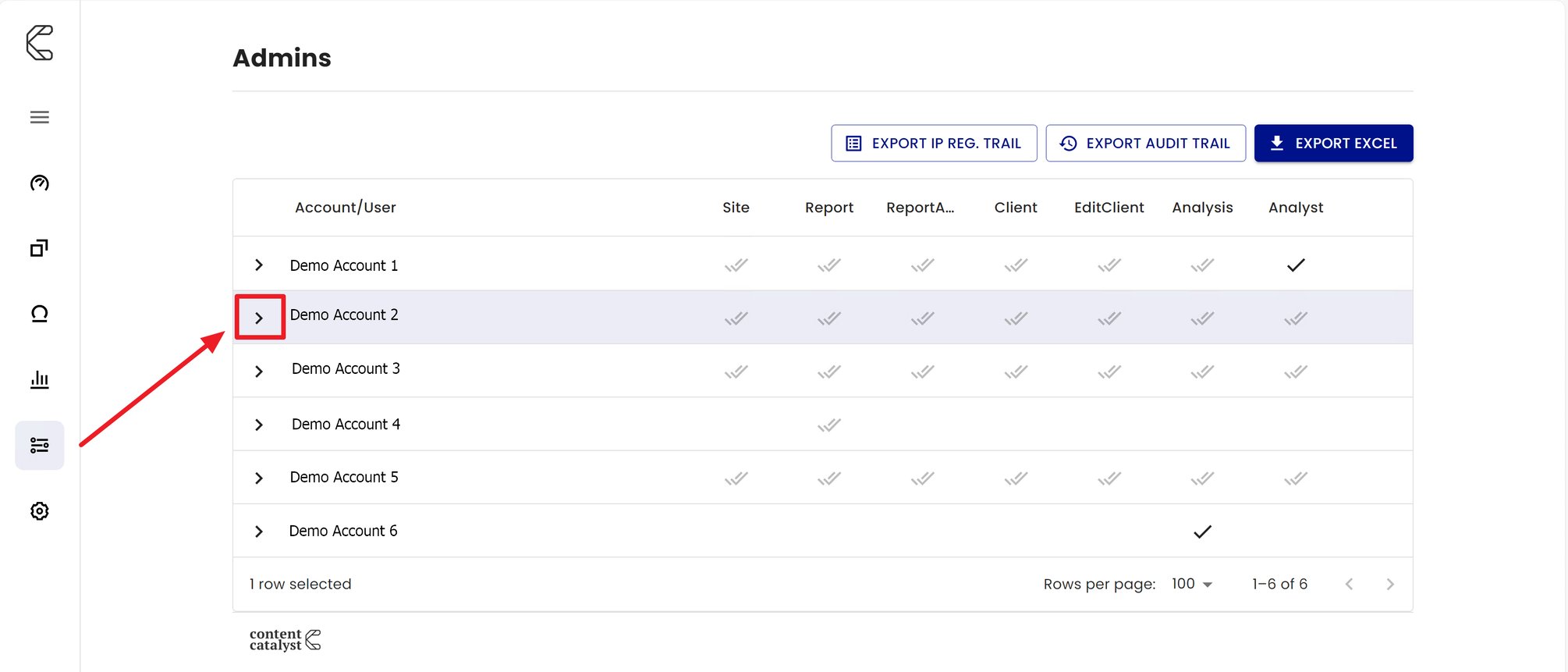Toggle Analyst checkmark for Demo Account 1
The height and width of the screenshot is (672, 1568).
coord(1296,265)
